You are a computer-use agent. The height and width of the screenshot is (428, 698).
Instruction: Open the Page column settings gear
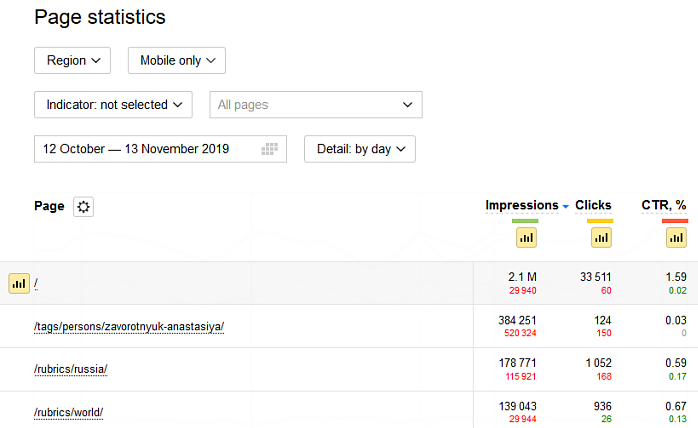tap(84, 207)
